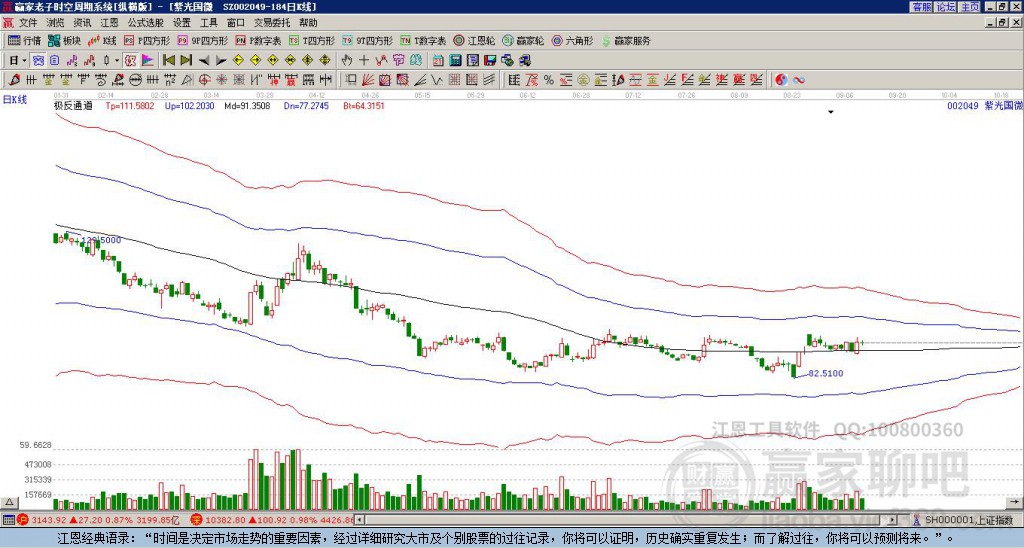The width and height of the screenshot is (1024, 548).
Task: Open the 浏览 menu
Action: coord(56,23)
